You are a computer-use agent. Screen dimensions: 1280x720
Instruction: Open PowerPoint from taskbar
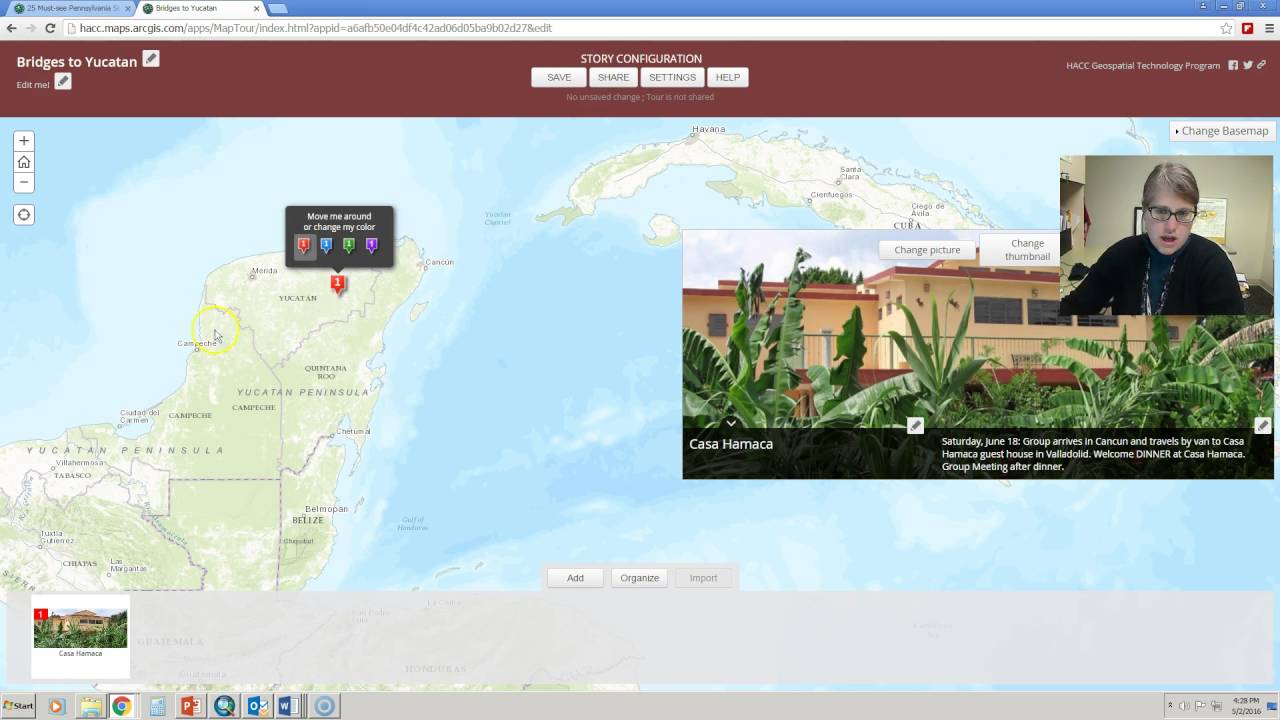pos(190,706)
